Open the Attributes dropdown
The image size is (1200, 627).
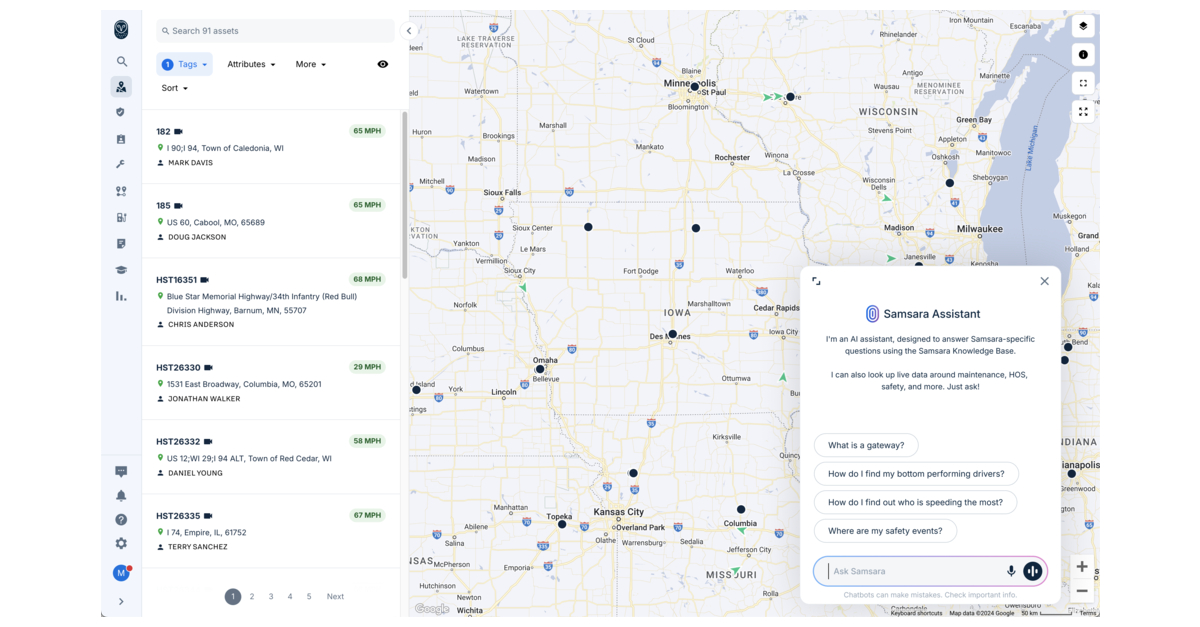point(251,64)
